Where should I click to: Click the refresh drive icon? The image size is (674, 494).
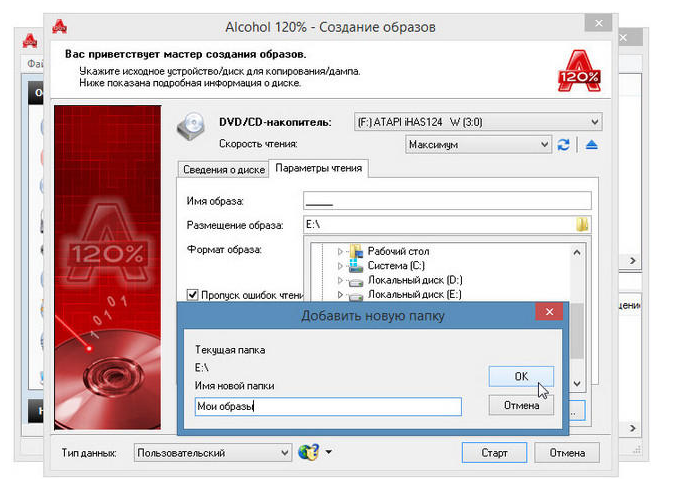[563, 144]
